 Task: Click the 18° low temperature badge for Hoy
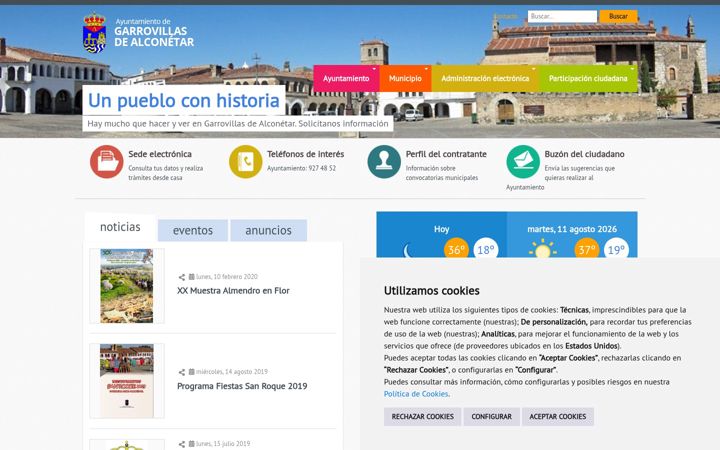[486, 249]
